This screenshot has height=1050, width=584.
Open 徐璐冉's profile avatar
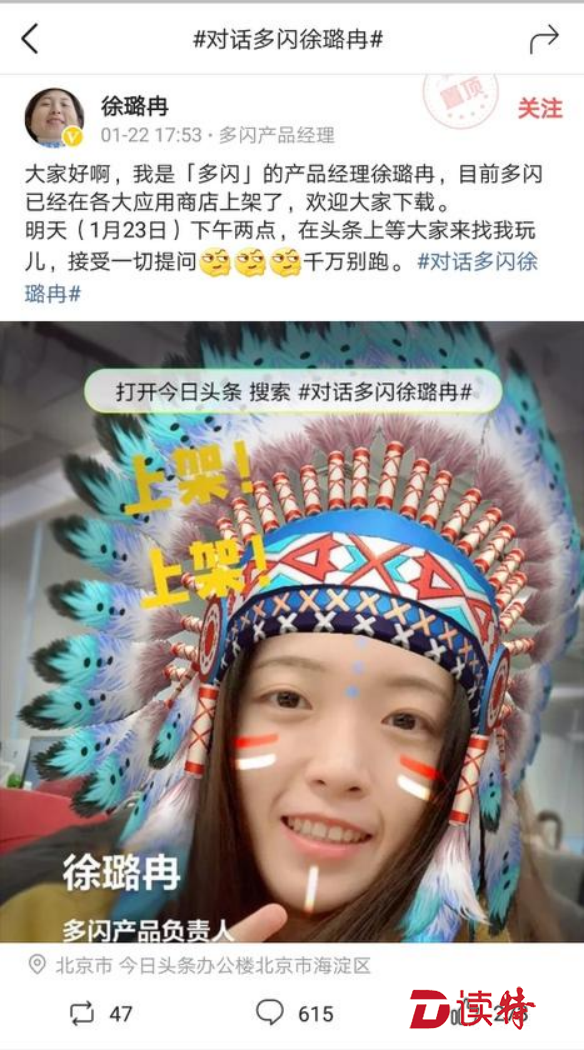(54, 117)
